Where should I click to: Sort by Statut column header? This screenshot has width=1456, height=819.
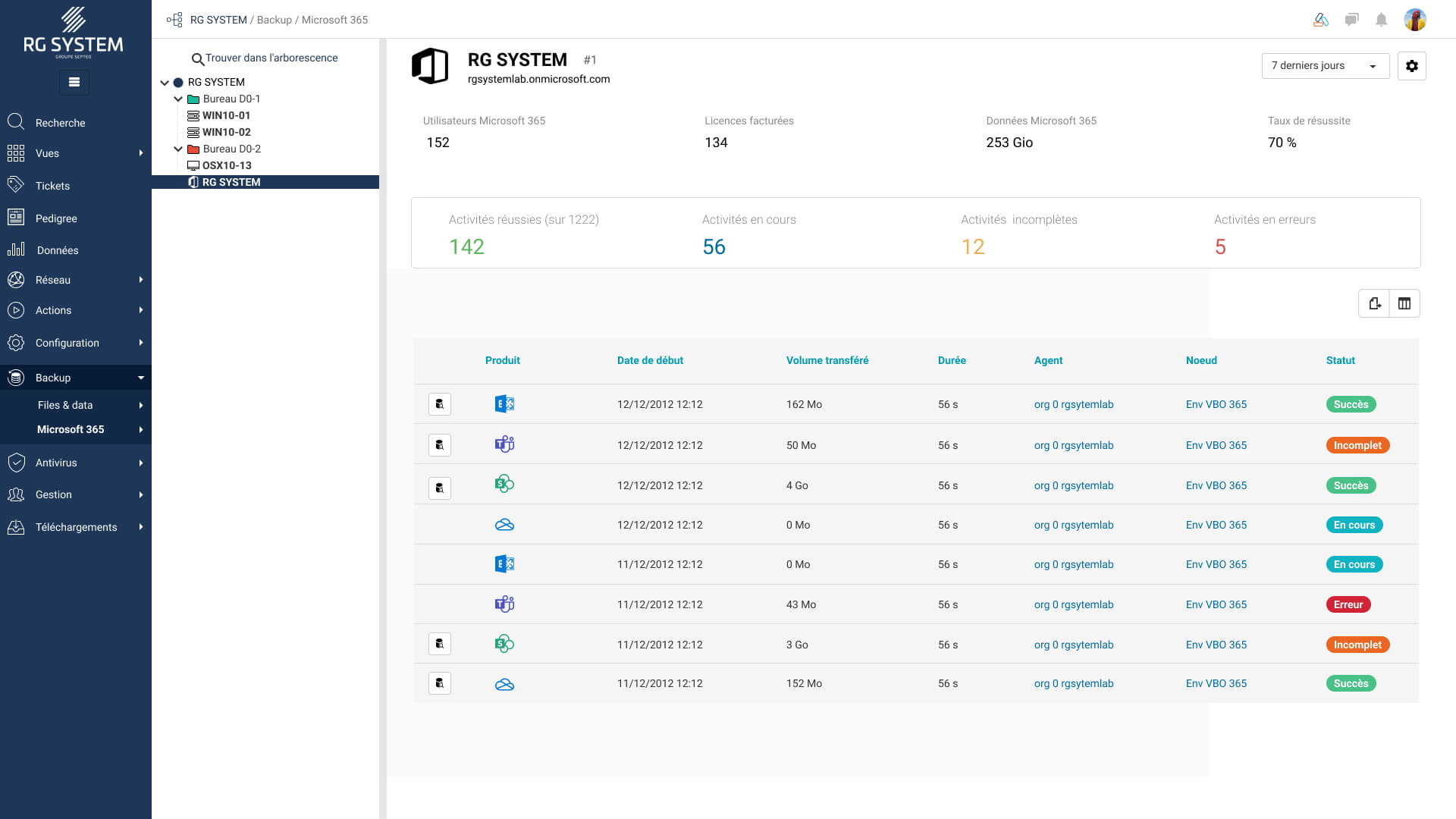pyautogui.click(x=1340, y=360)
